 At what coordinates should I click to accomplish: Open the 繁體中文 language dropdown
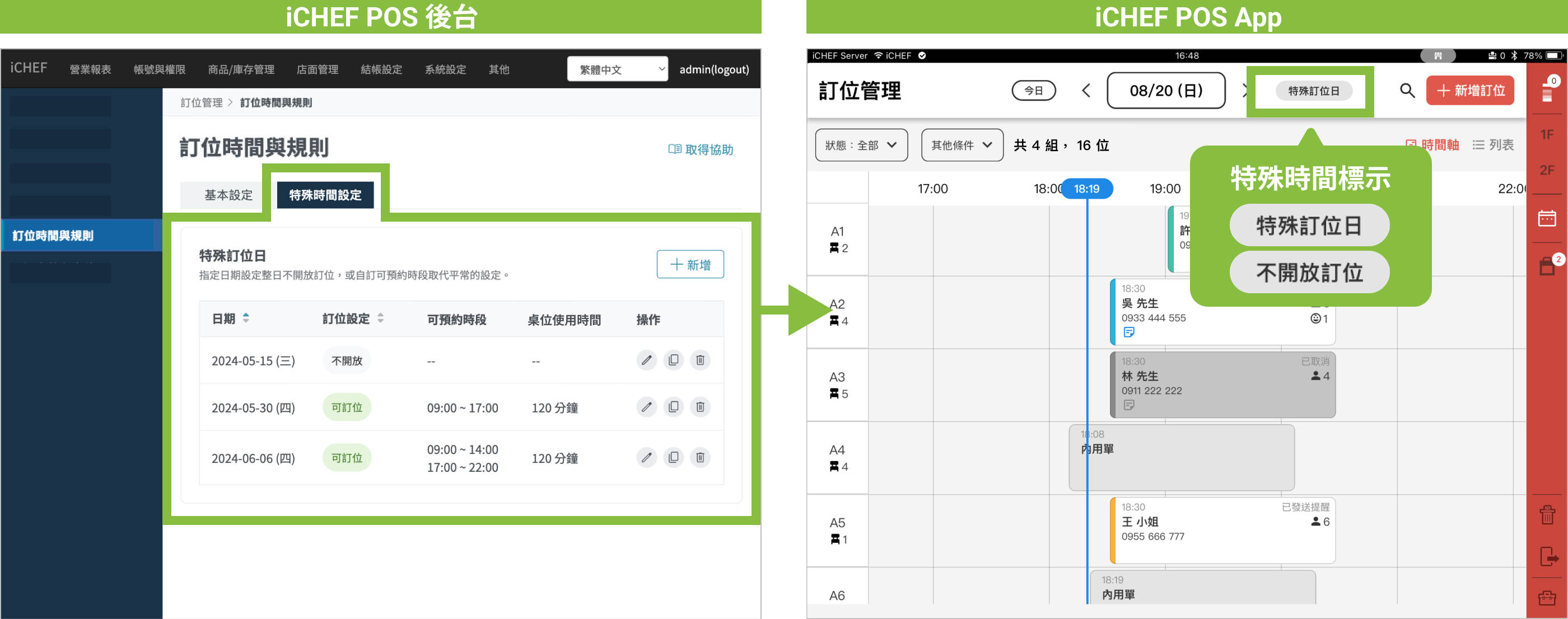pos(617,69)
